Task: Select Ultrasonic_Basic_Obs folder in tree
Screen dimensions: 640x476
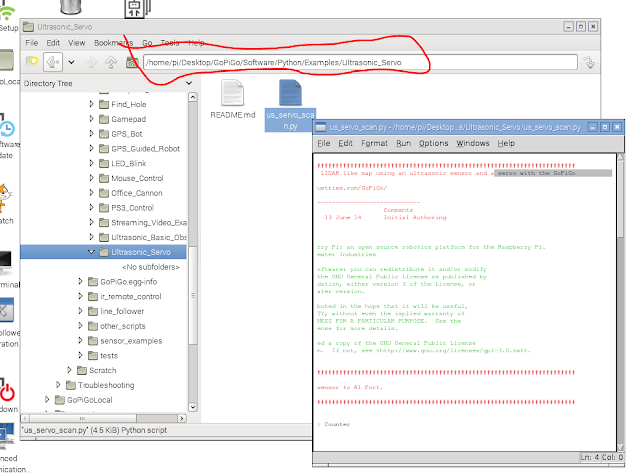Action: (149, 237)
